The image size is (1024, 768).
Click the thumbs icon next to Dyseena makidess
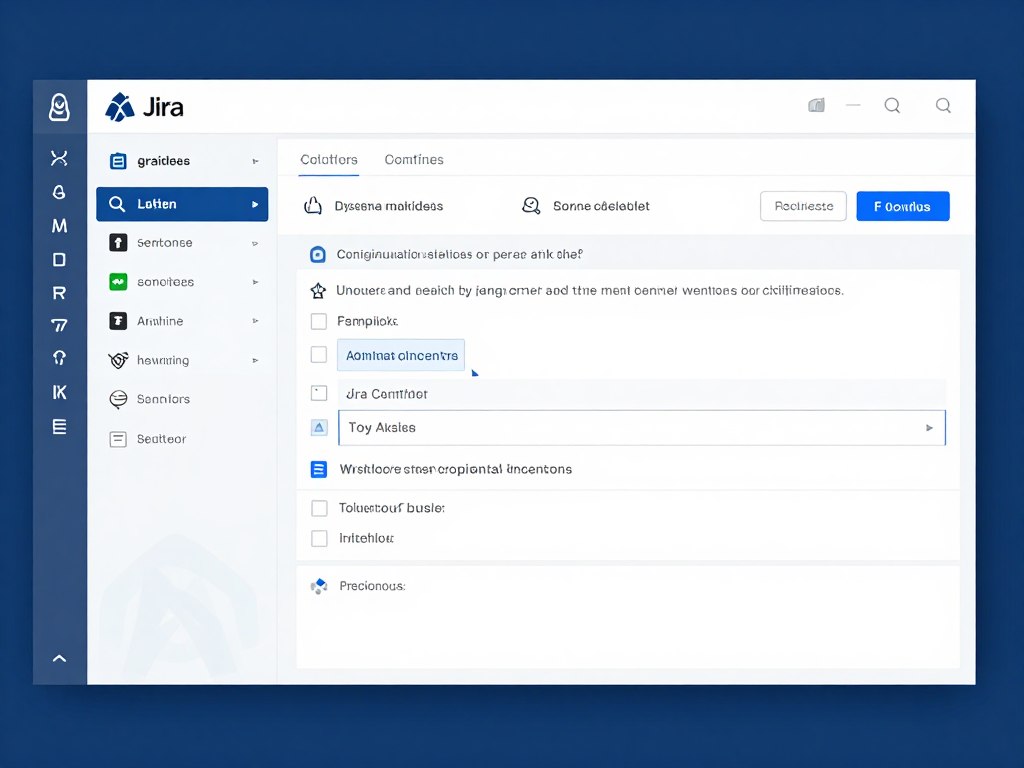pos(311,206)
